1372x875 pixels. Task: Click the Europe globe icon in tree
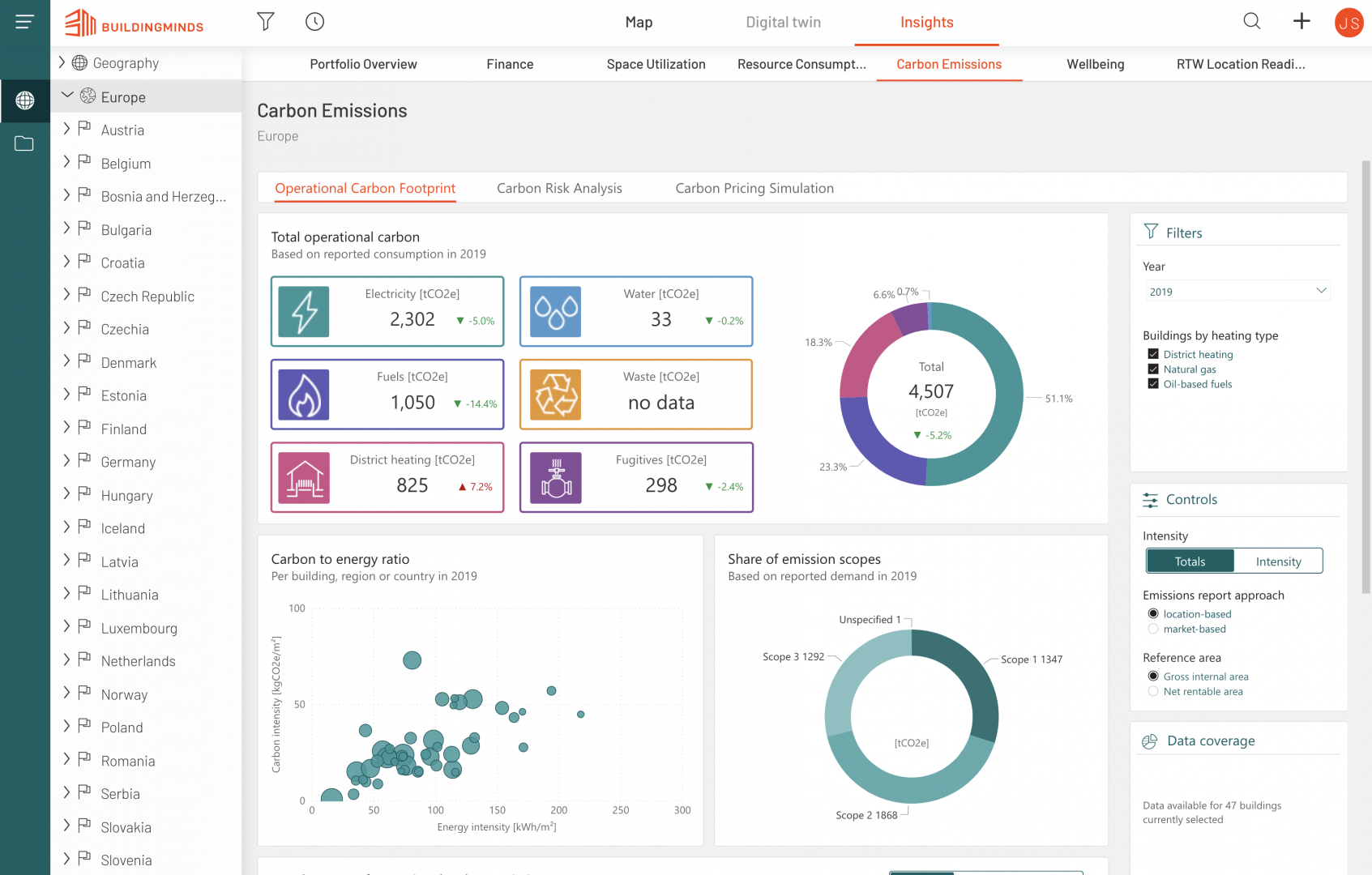(x=88, y=96)
